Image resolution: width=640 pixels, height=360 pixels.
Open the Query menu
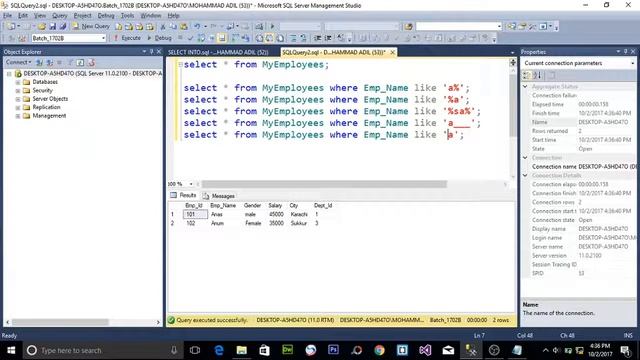(59, 16)
